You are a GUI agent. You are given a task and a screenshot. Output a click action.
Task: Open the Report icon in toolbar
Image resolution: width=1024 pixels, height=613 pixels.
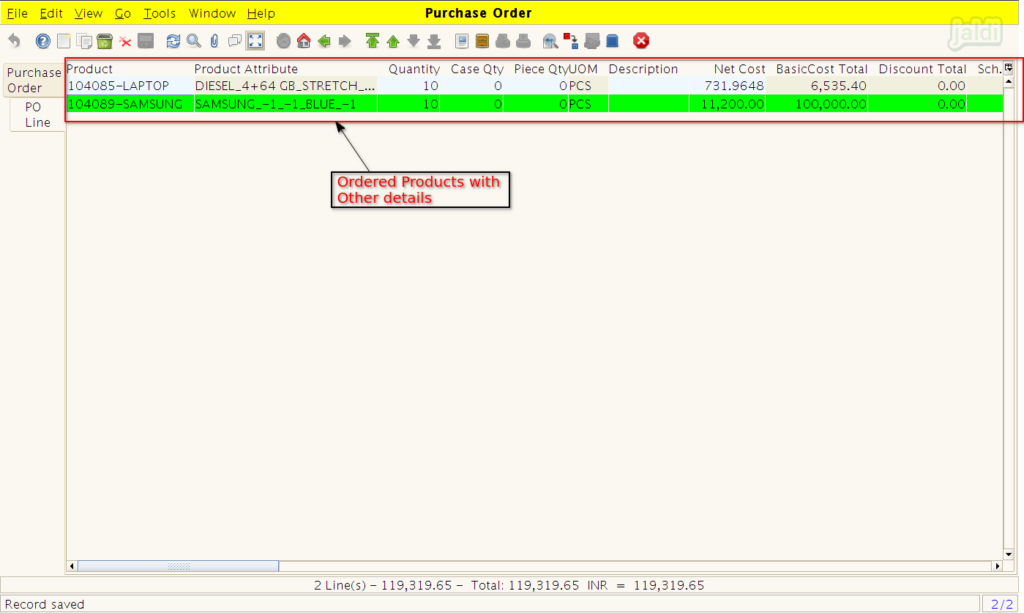(x=462, y=41)
